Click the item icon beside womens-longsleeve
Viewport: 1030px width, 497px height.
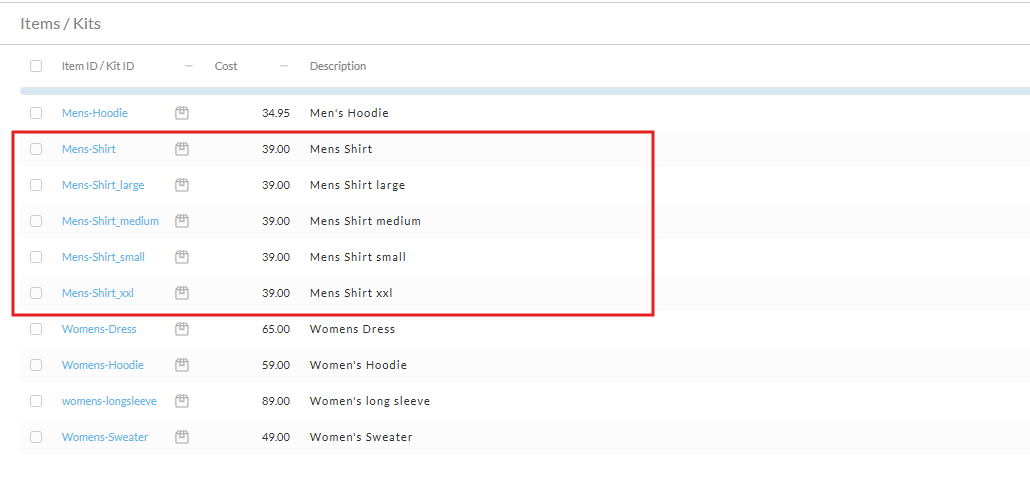point(182,400)
